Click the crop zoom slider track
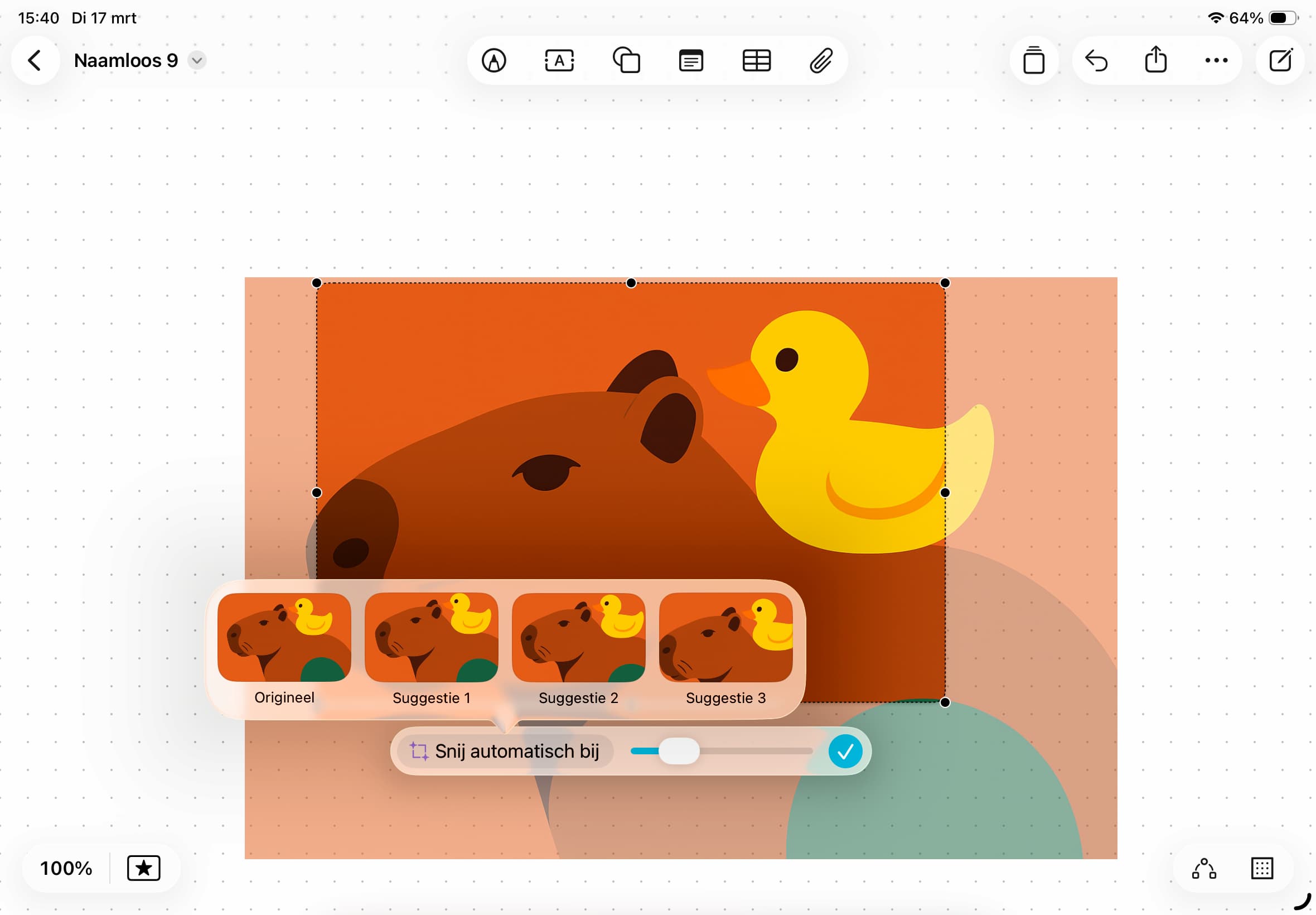1316x915 pixels. coord(756,751)
